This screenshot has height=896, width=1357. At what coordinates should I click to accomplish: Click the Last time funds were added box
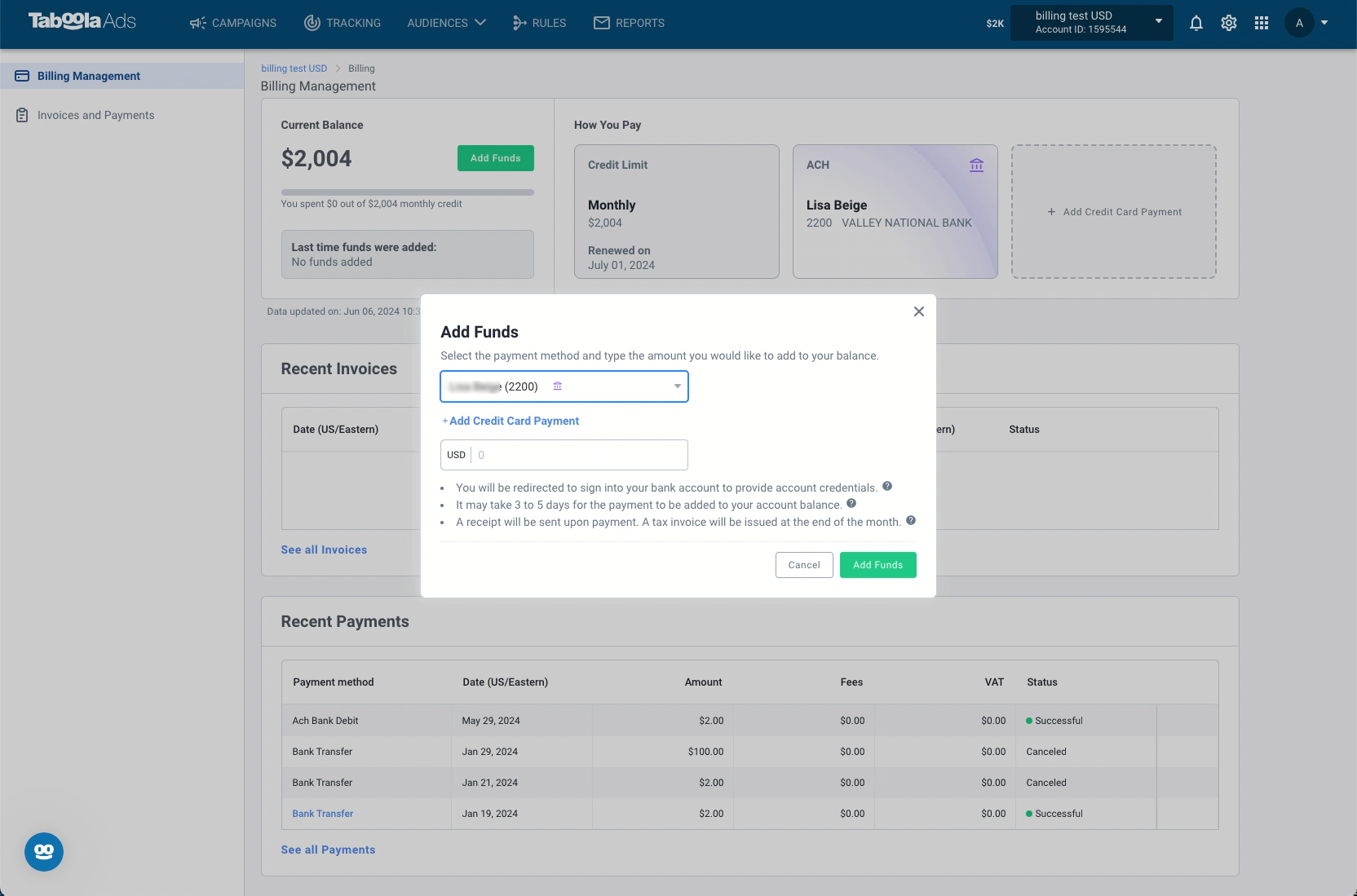tap(408, 254)
